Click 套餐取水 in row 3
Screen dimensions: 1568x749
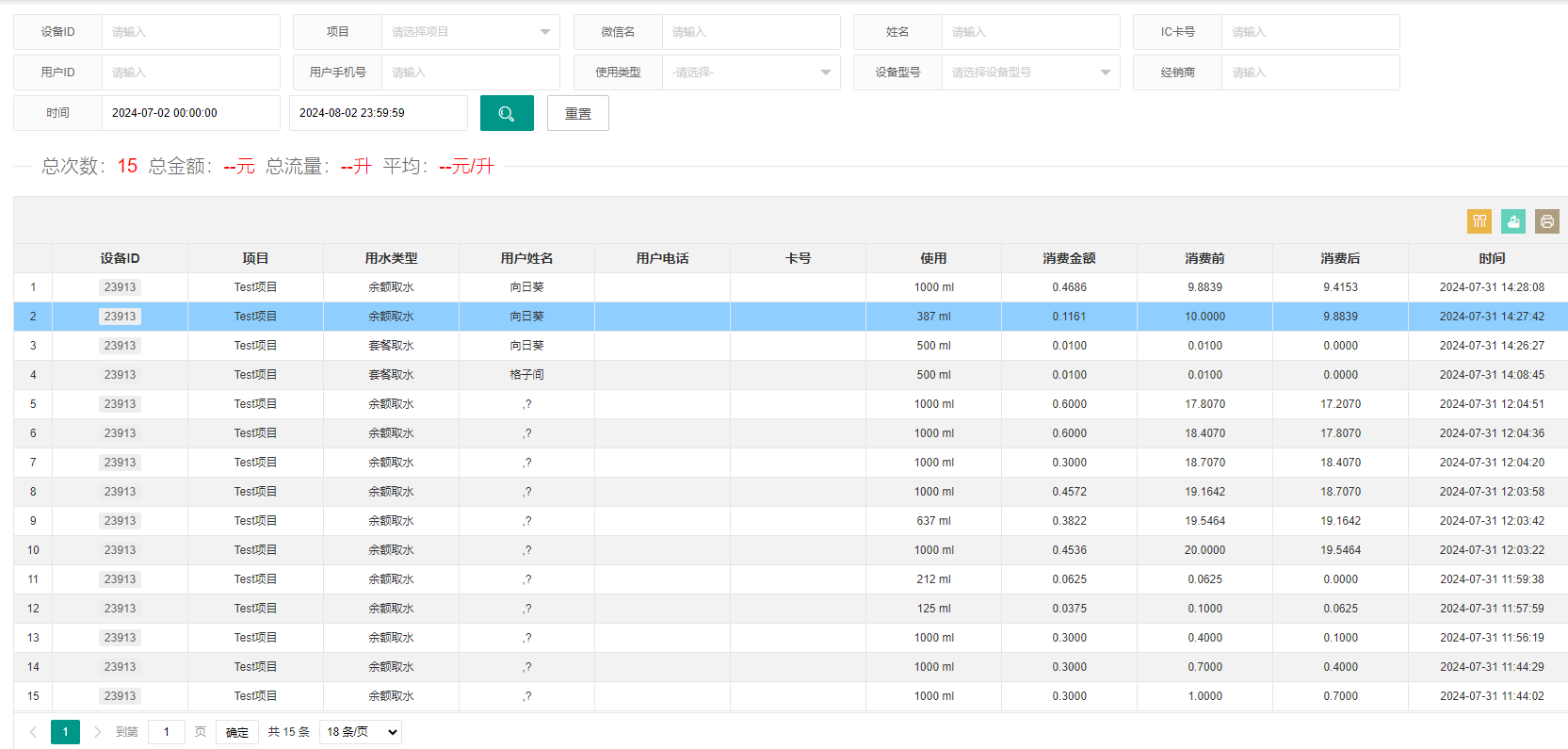pyautogui.click(x=391, y=346)
